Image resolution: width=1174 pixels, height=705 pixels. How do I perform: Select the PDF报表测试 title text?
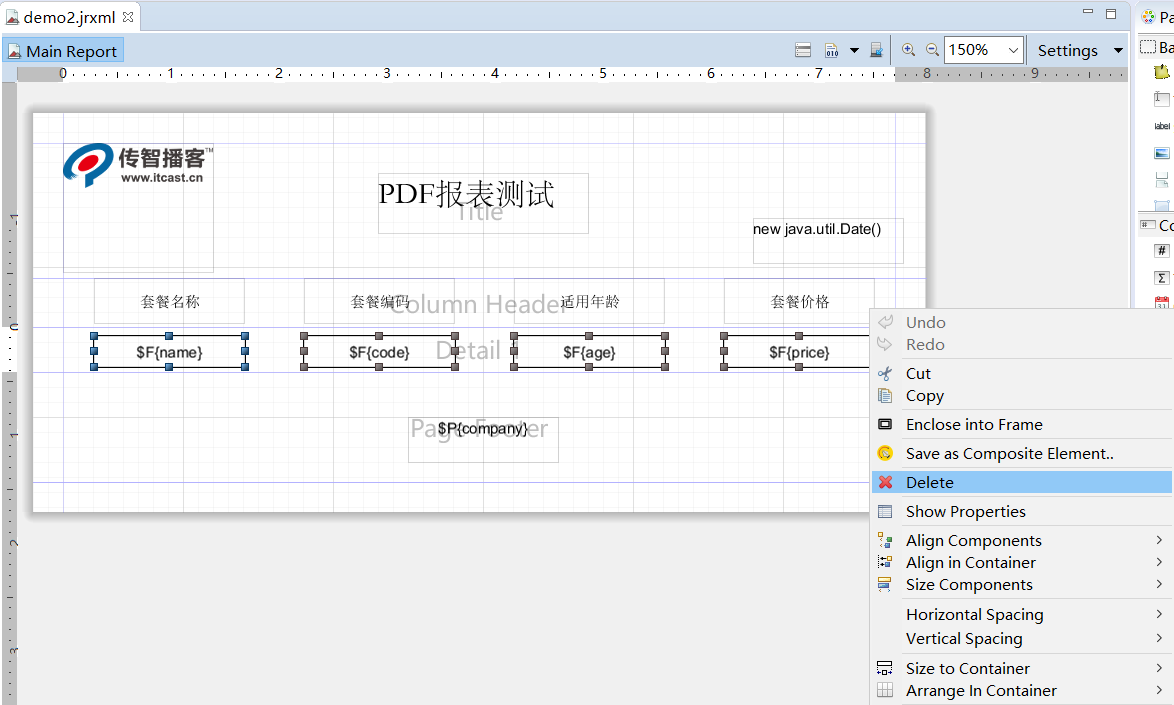[x=483, y=204]
